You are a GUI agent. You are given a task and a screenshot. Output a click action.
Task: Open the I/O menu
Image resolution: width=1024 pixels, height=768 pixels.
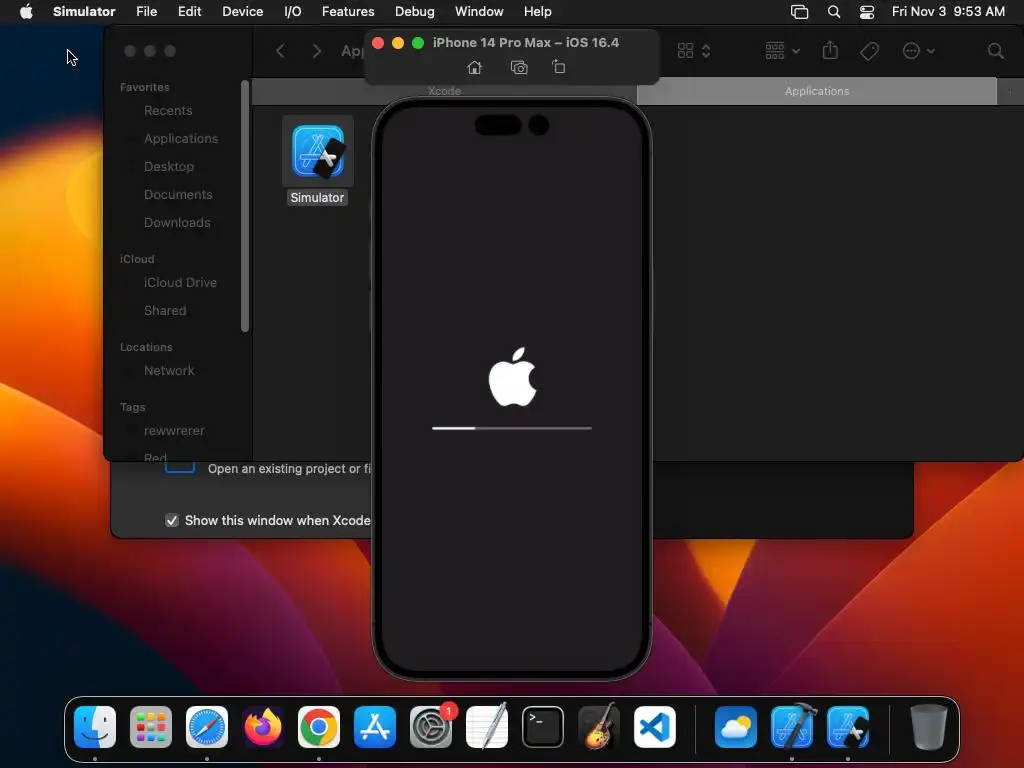pos(293,12)
